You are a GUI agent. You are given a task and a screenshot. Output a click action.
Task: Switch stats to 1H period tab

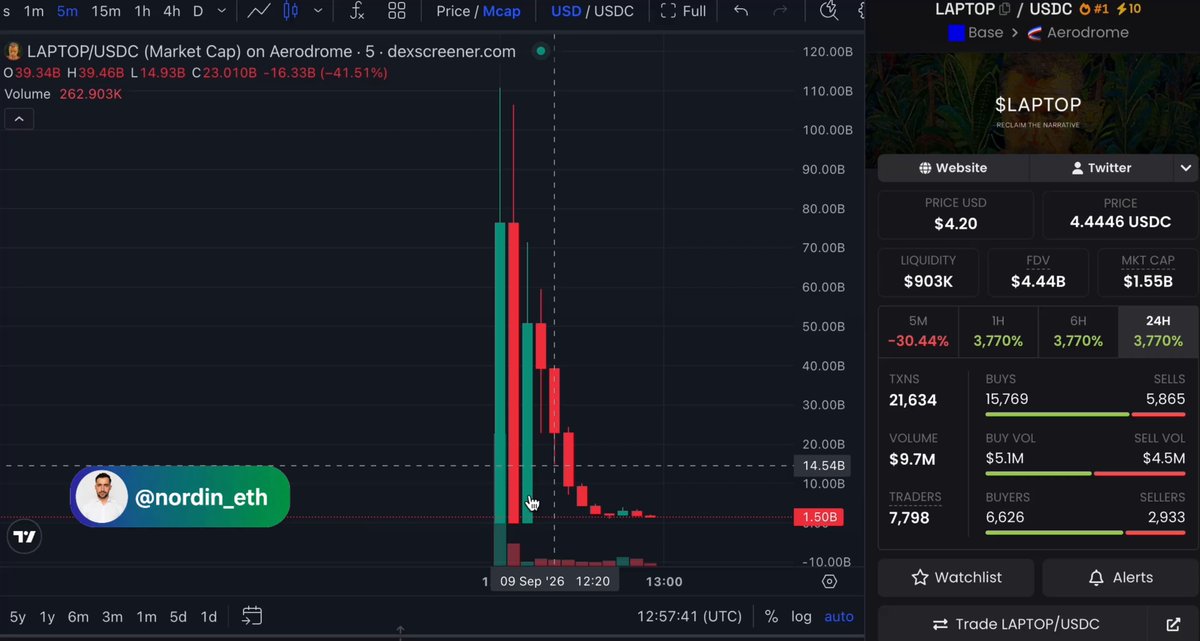tap(998, 331)
